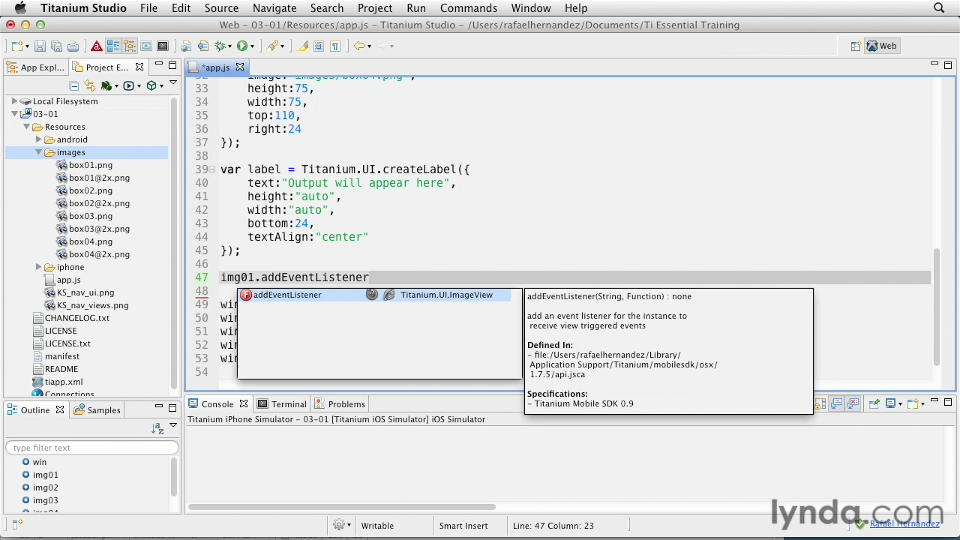Collapse the images folder
Image resolution: width=960 pixels, height=540 pixels.
tap(39, 152)
